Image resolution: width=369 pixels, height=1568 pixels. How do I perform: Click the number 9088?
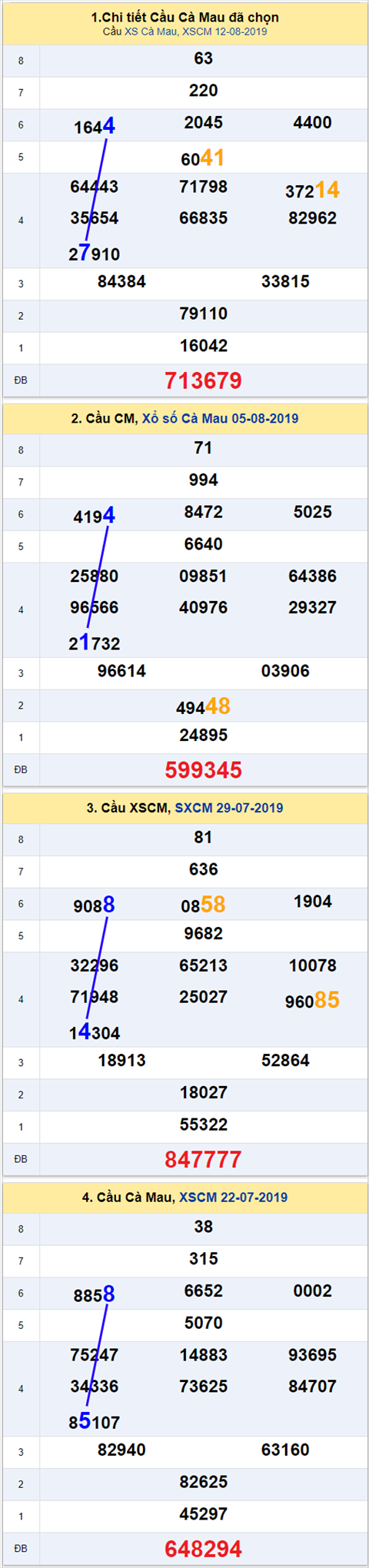tap(95, 905)
